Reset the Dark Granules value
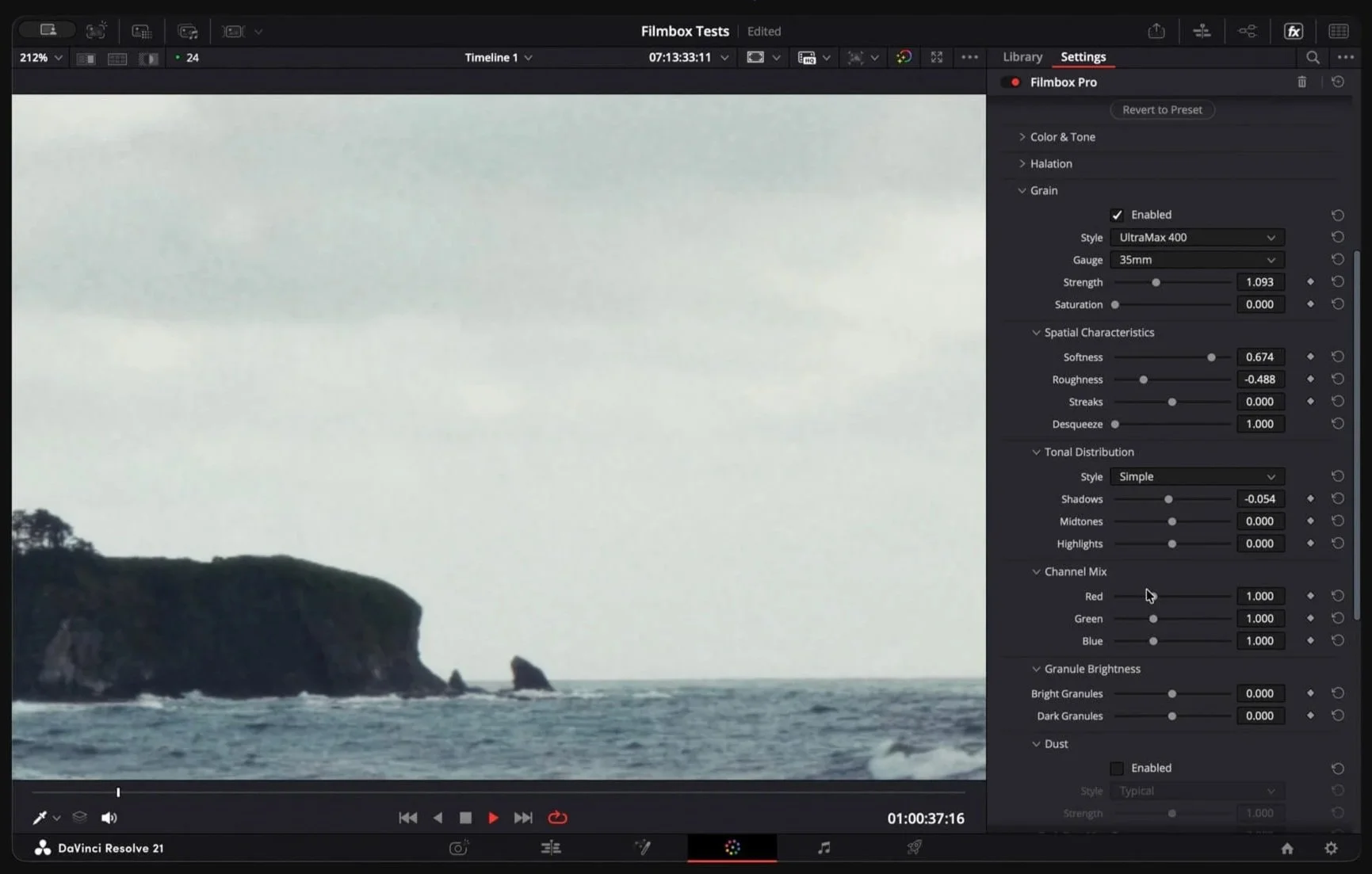The height and width of the screenshot is (874, 1372). [x=1338, y=716]
